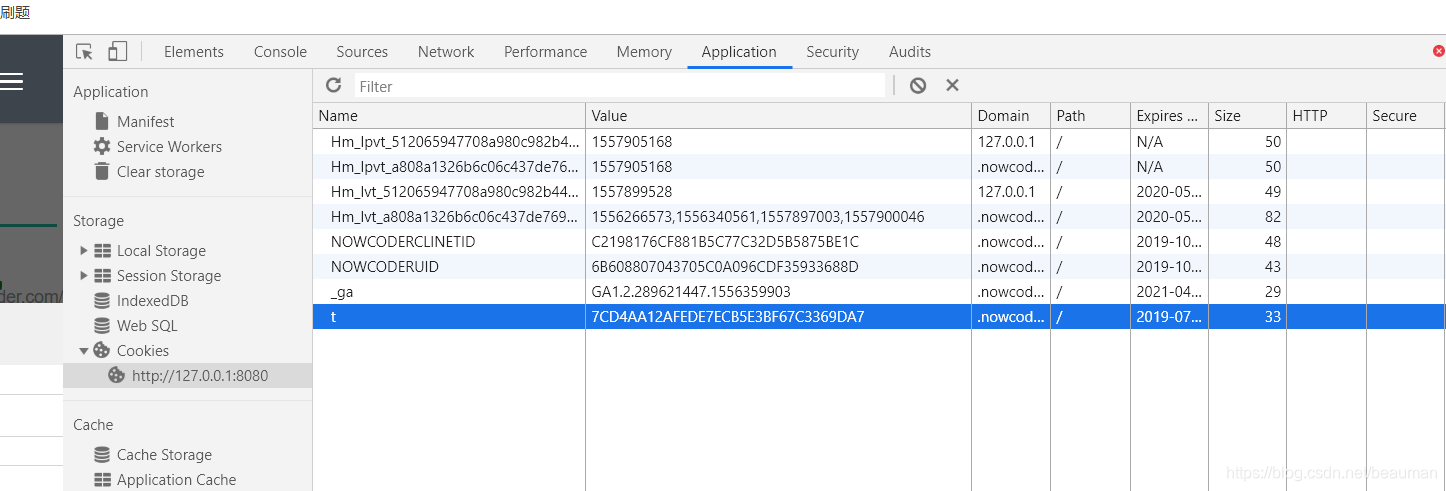The height and width of the screenshot is (491, 1446).
Task: Click the cookie icon beside http://127.0.0.1:8080
Action: [x=116, y=376]
